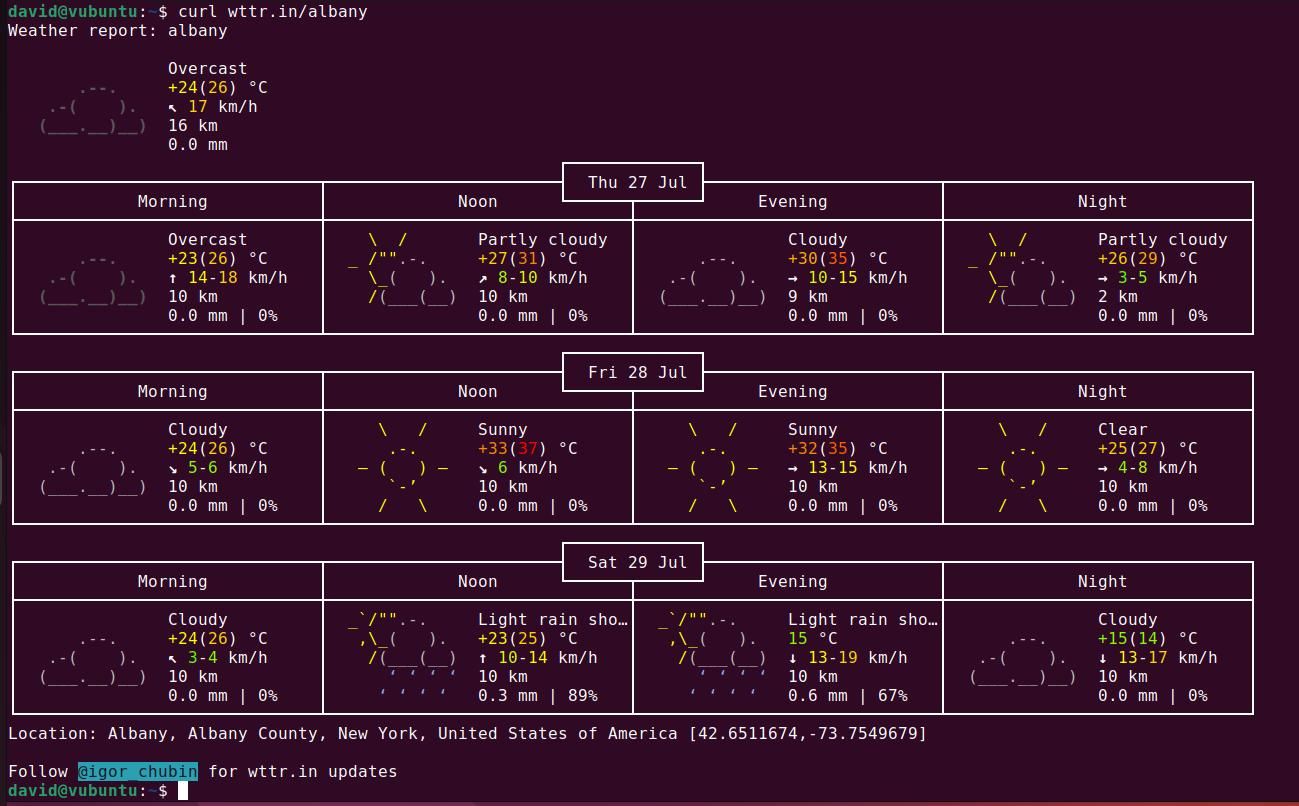Click the overcast cloud icon for current conditions

[x=90, y=107]
